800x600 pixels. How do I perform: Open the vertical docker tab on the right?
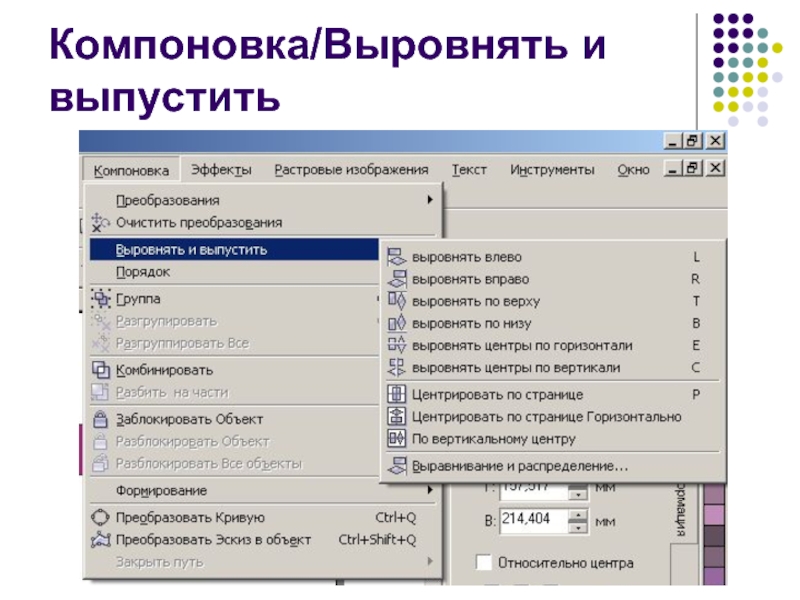[x=681, y=509]
